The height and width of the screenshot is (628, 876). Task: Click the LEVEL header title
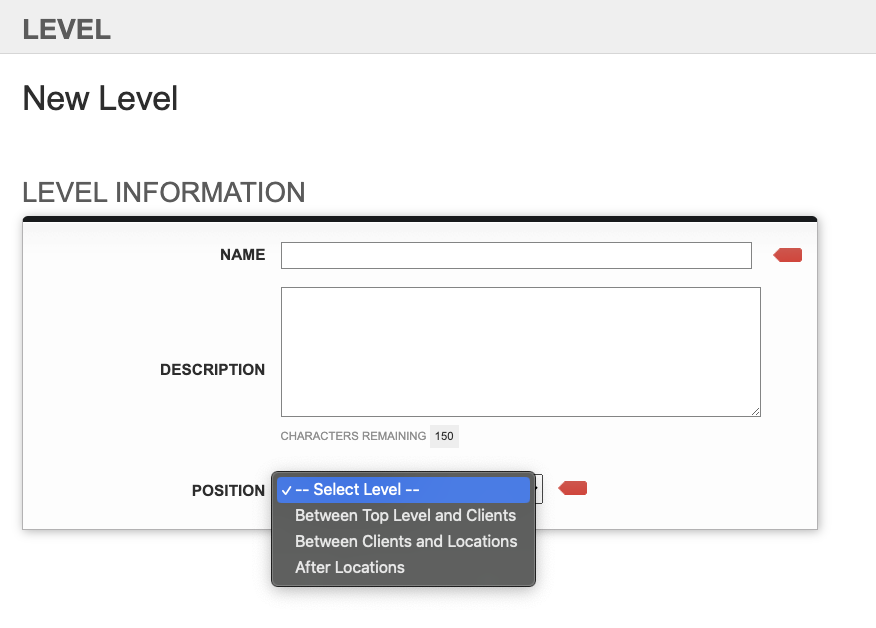pyautogui.click(x=66, y=30)
